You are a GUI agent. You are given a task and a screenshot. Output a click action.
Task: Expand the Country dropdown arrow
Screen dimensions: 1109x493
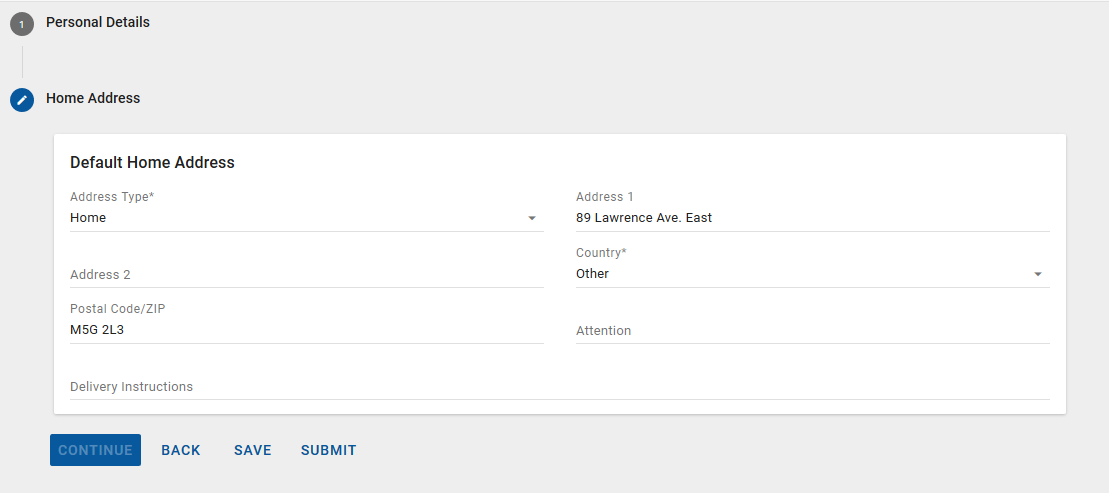[x=1038, y=274]
